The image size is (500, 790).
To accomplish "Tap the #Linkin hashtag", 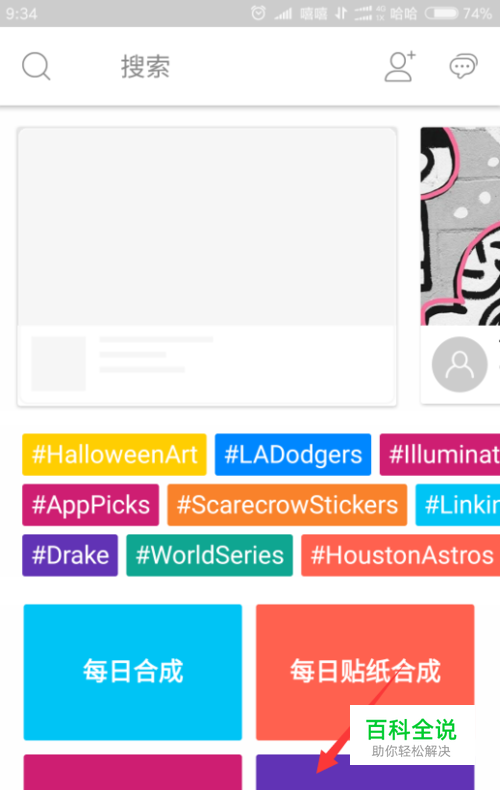I will (458, 505).
